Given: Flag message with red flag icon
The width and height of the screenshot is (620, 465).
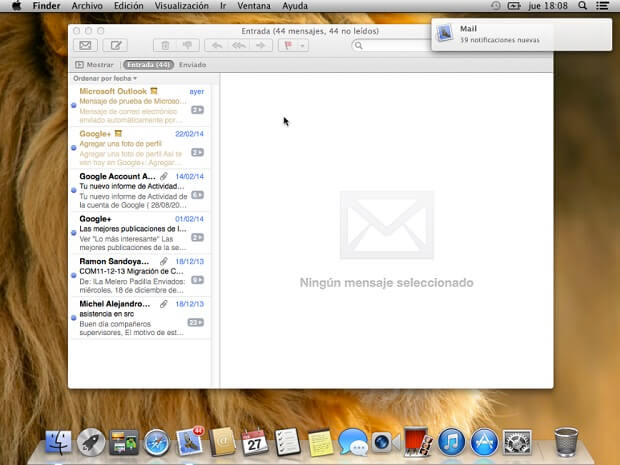Looking at the screenshot, I should click(x=288, y=45).
